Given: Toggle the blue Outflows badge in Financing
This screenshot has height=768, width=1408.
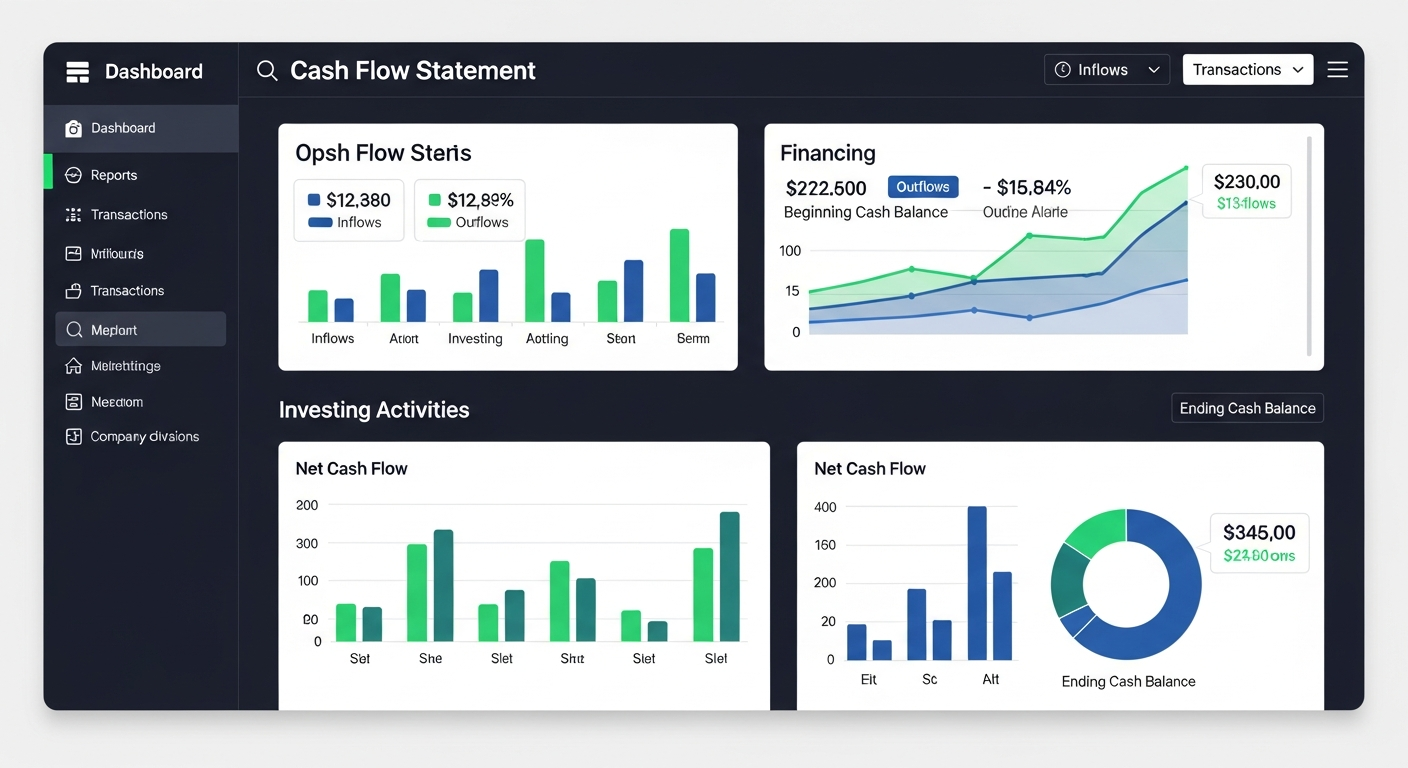Looking at the screenshot, I should (x=922, y=187).
